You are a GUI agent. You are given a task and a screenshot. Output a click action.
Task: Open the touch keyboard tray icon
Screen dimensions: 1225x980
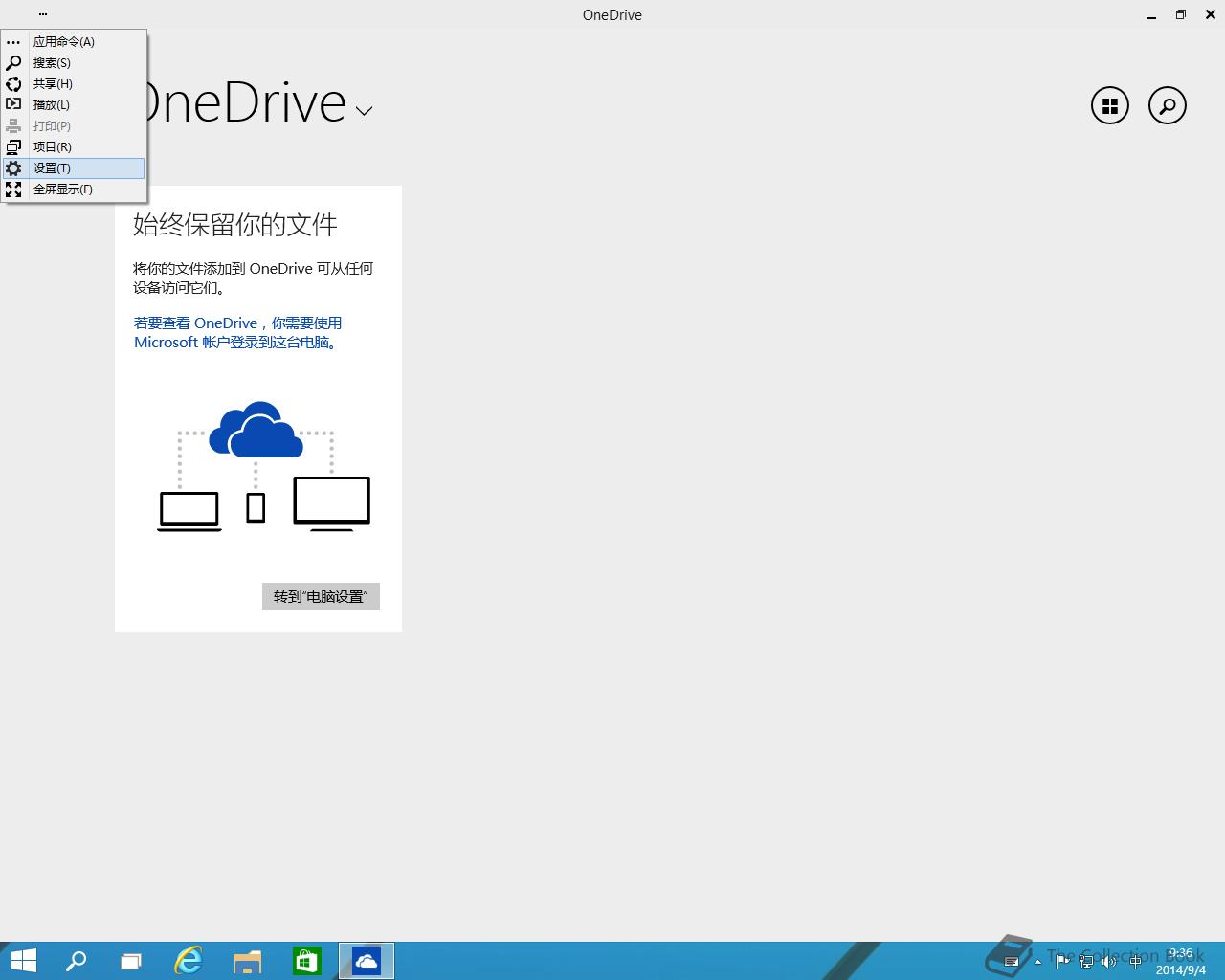(x=1012, y=962)
